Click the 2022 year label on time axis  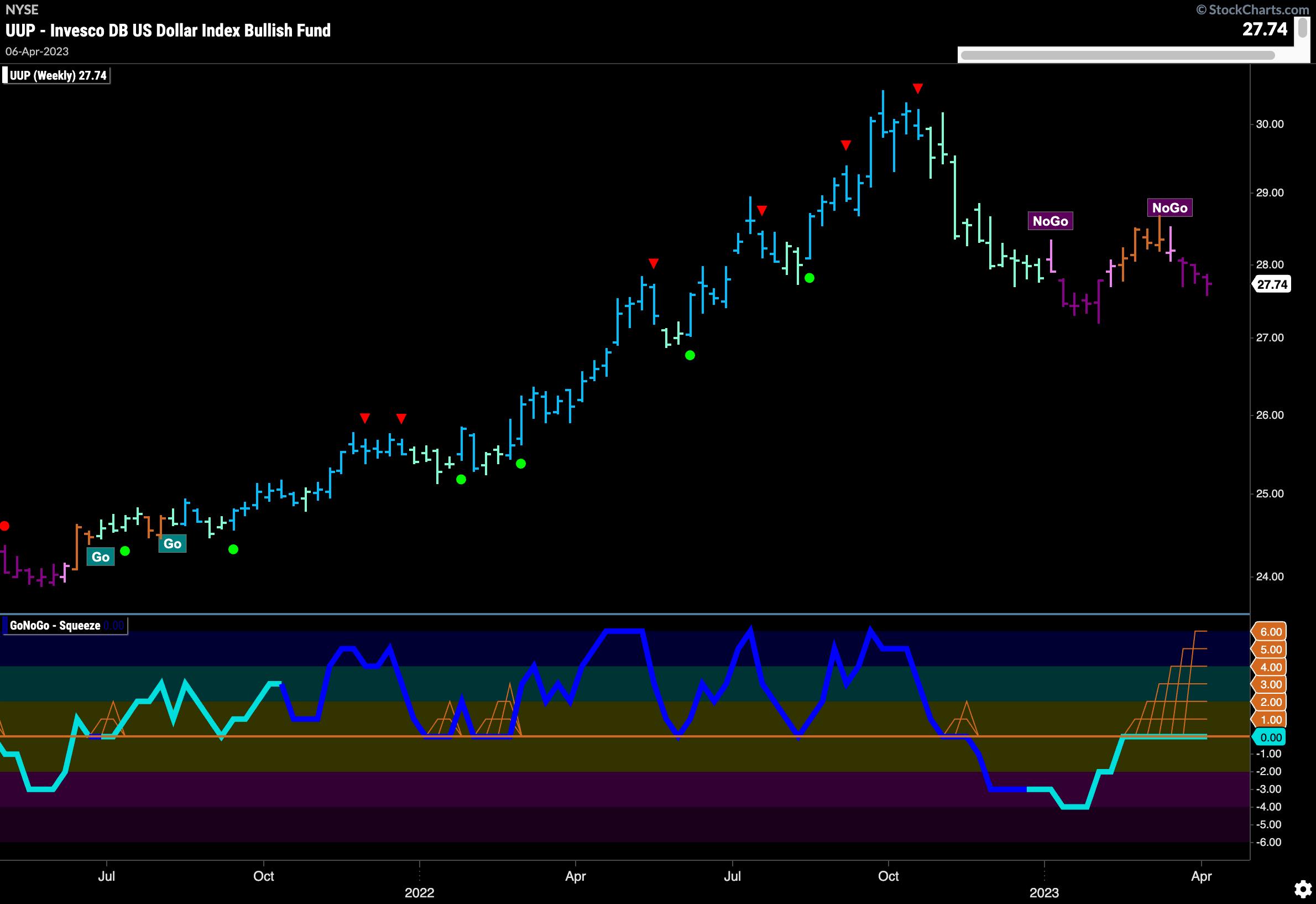point(419,893)
